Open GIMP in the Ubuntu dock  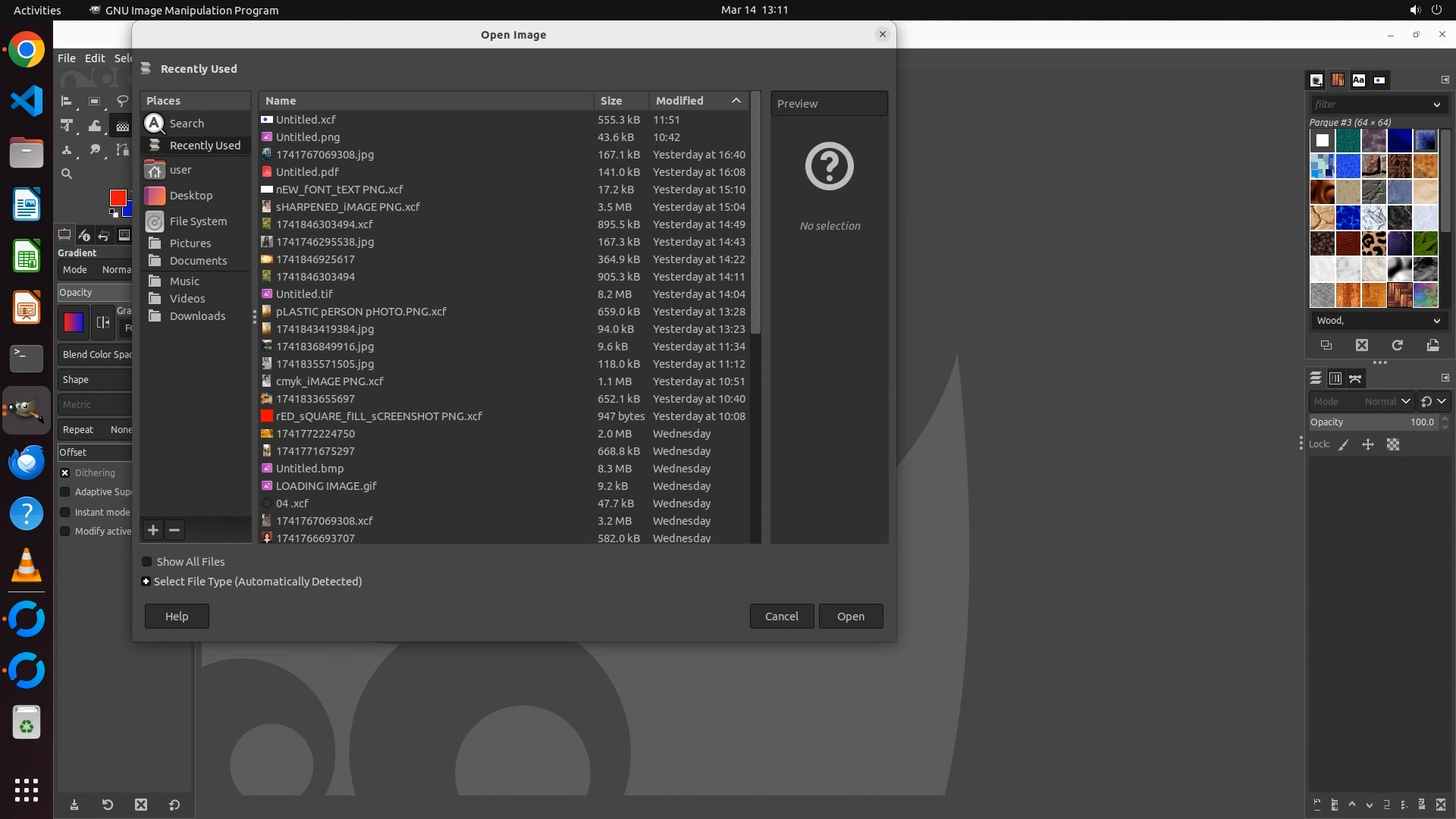click(27, 410)
